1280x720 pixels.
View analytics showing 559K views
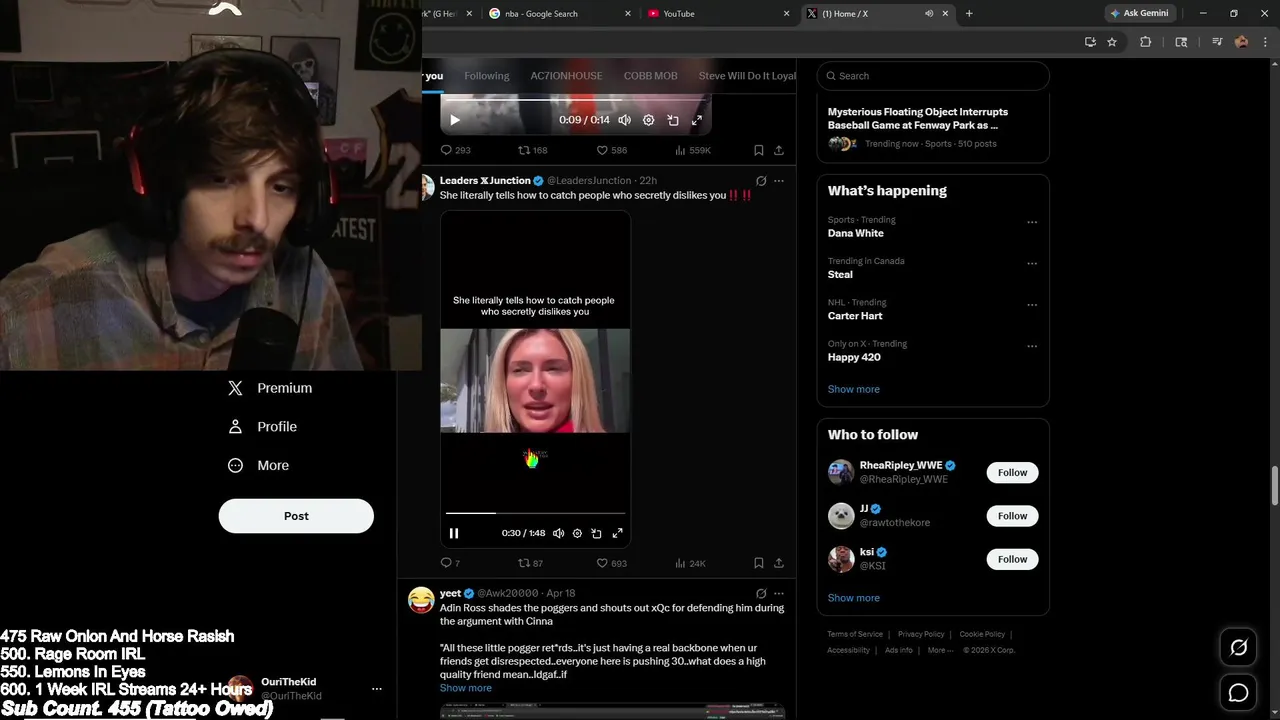693,150
